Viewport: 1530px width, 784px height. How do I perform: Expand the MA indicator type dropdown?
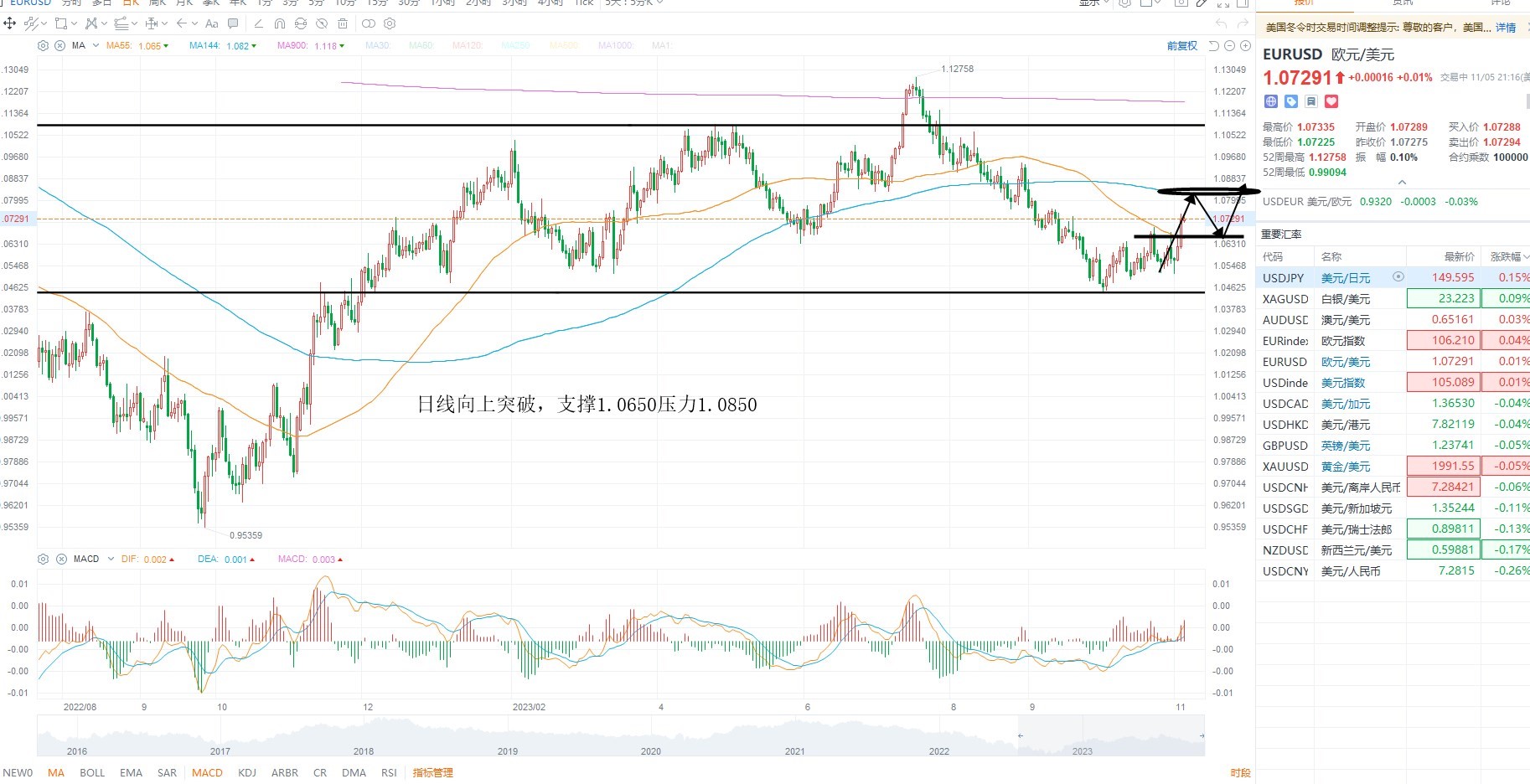[x=96, y=46]
